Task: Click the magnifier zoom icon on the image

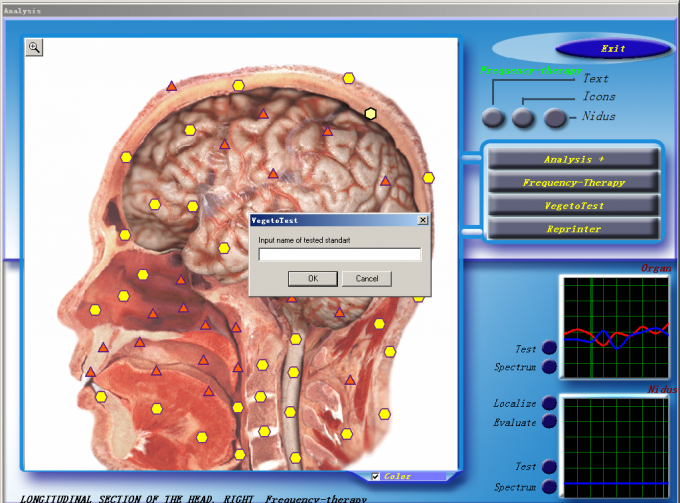Action: click(x=34, y=47)
